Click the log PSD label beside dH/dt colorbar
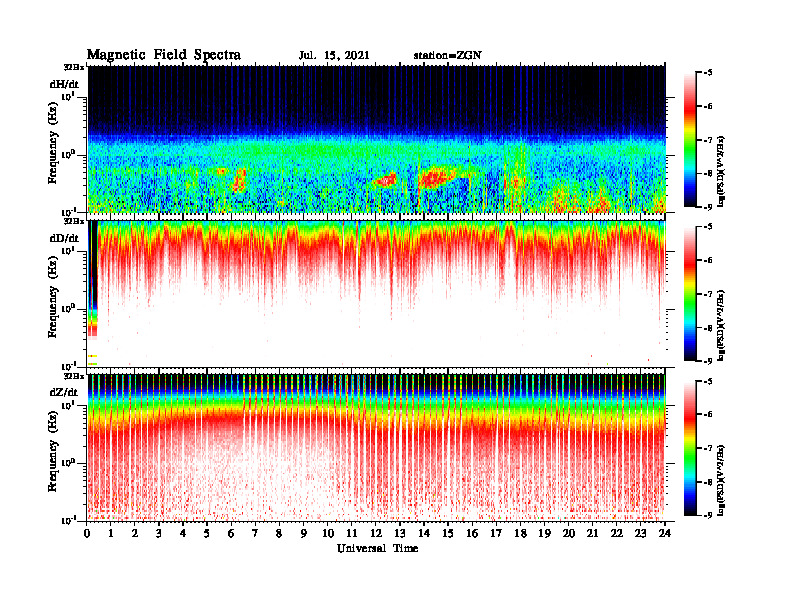This screenshot has height=612, width=792. pyautogui.click(x=720, y=171)
